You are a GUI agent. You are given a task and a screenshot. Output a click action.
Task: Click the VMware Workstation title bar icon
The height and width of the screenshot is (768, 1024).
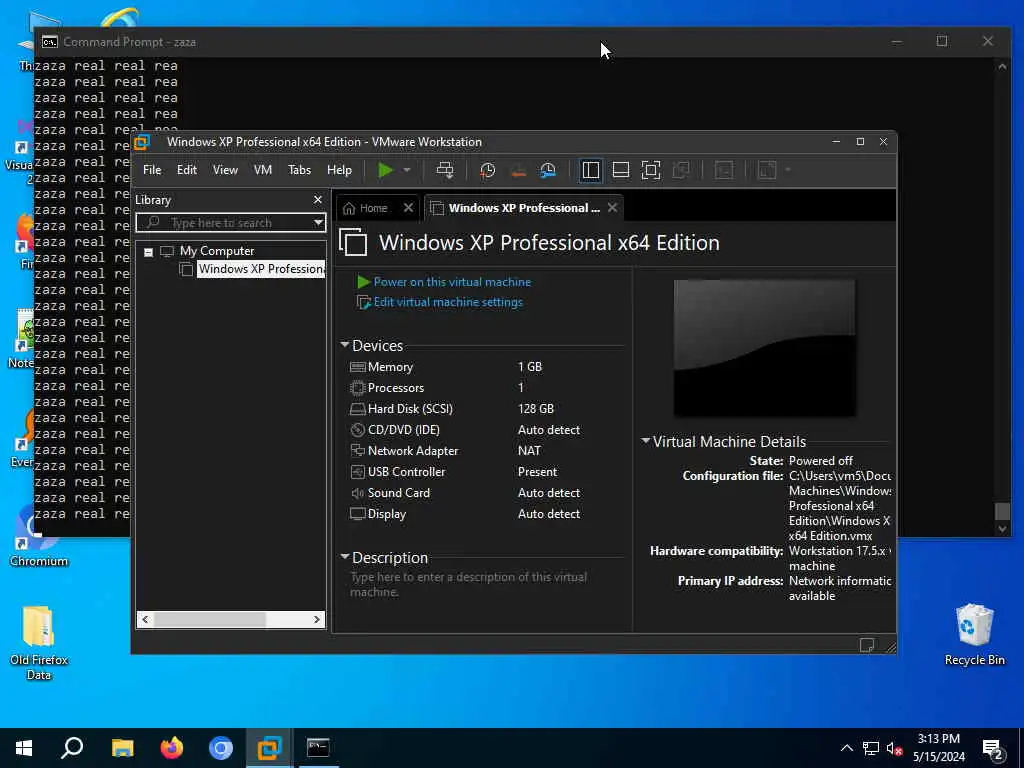pyautogui.click(x=142, y=142)
